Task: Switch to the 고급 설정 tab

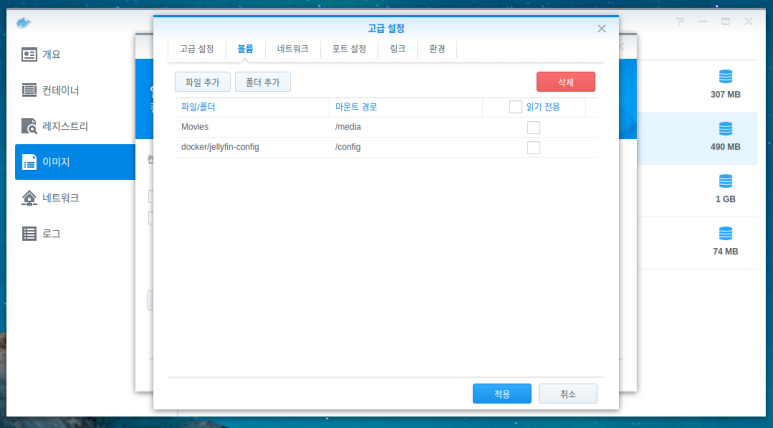Action: [197, 49]
